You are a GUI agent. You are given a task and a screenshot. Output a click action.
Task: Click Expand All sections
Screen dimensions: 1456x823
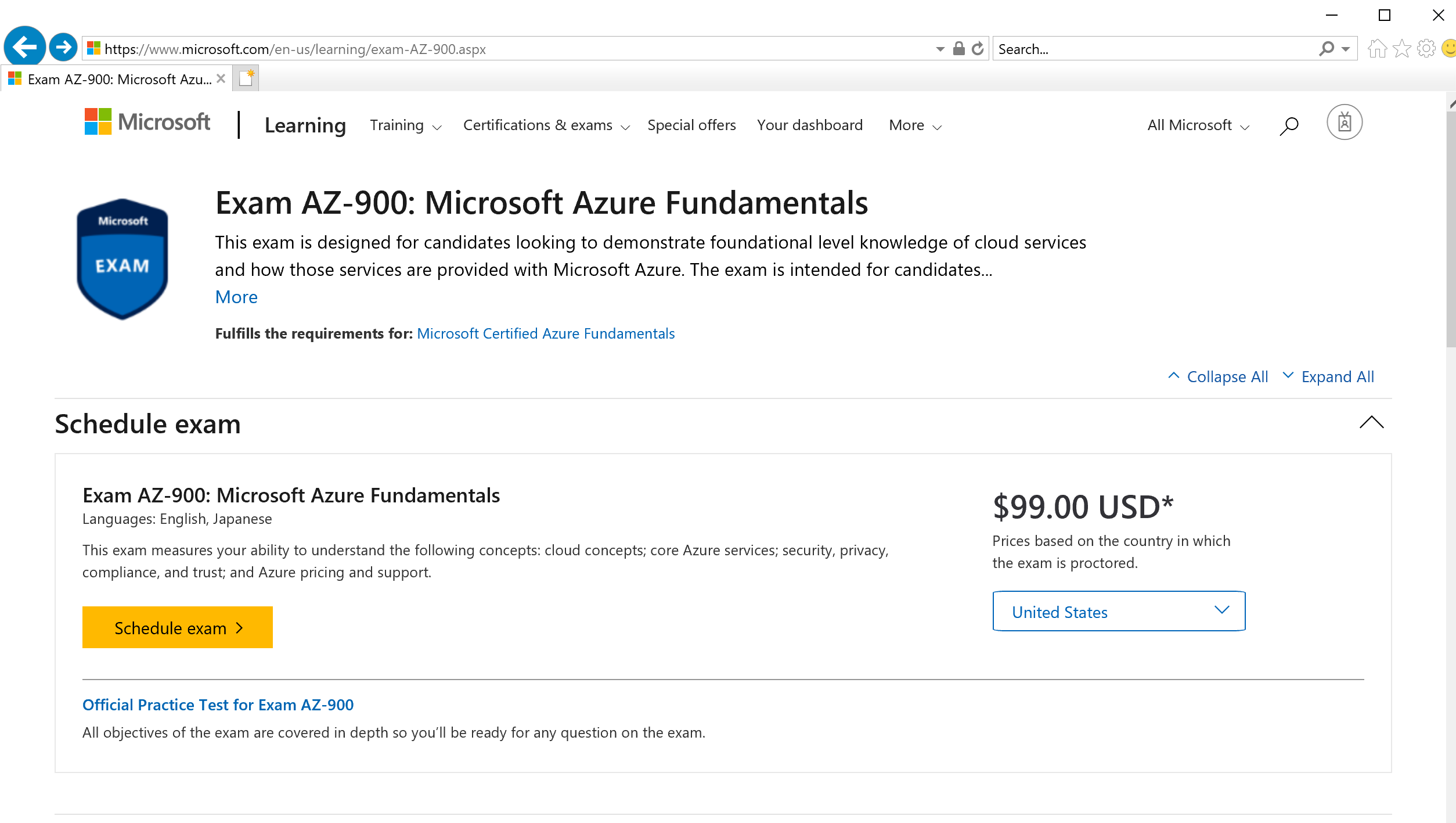(1328, 376)
